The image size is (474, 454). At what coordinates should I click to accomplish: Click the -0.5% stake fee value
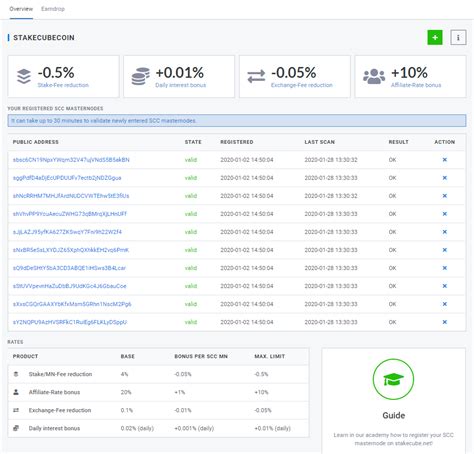coord(56,72)
